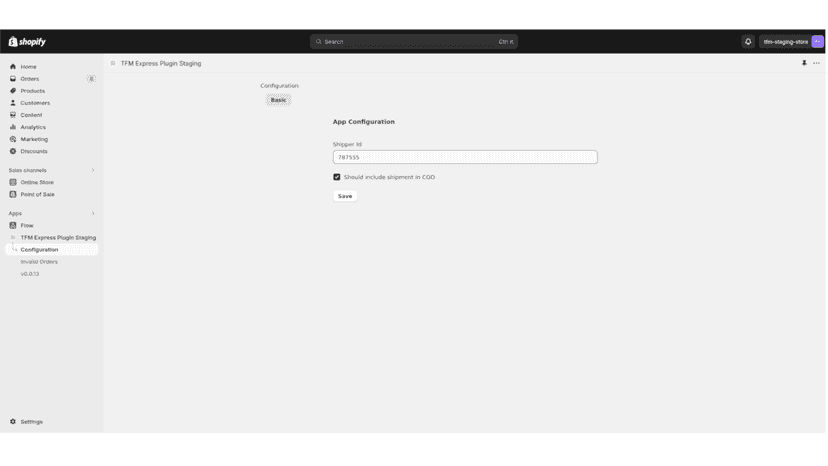Expand the Sales channels section
The height and width of the screenshot is (466, 828).
click(x=93, y=170)
